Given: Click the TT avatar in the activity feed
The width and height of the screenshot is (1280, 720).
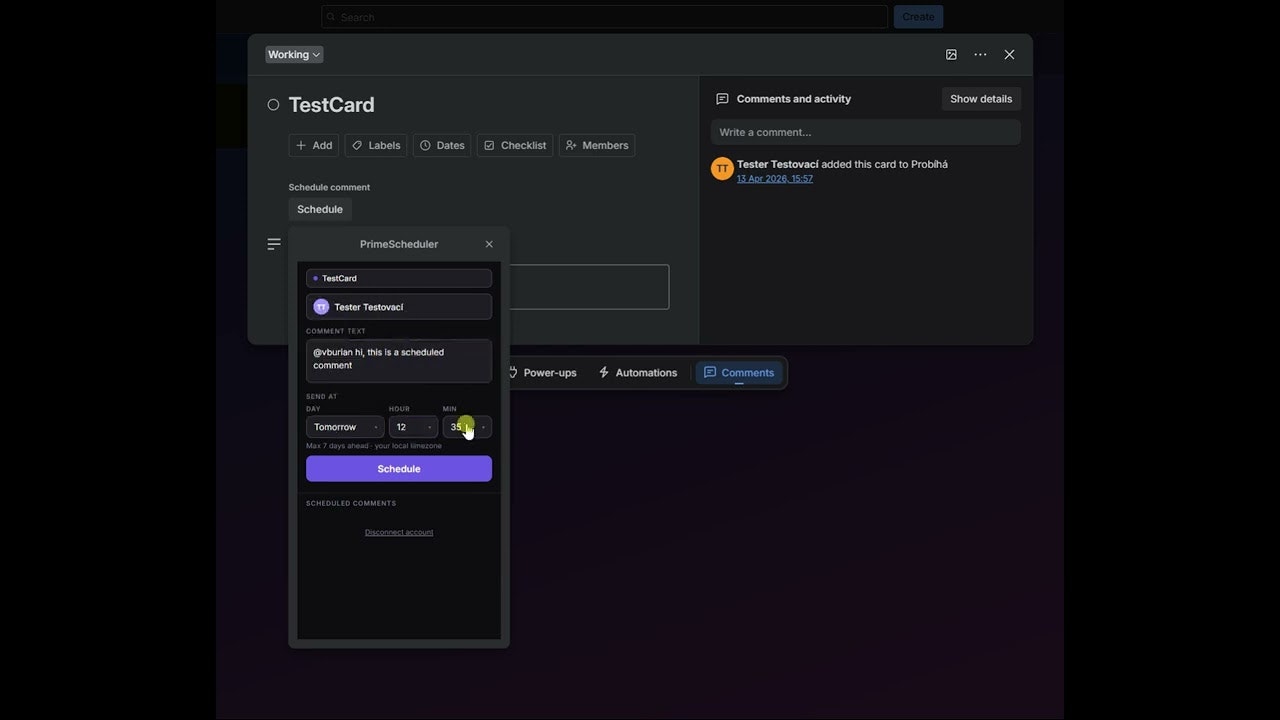Looking at the screenshot, I should point(722,169).
